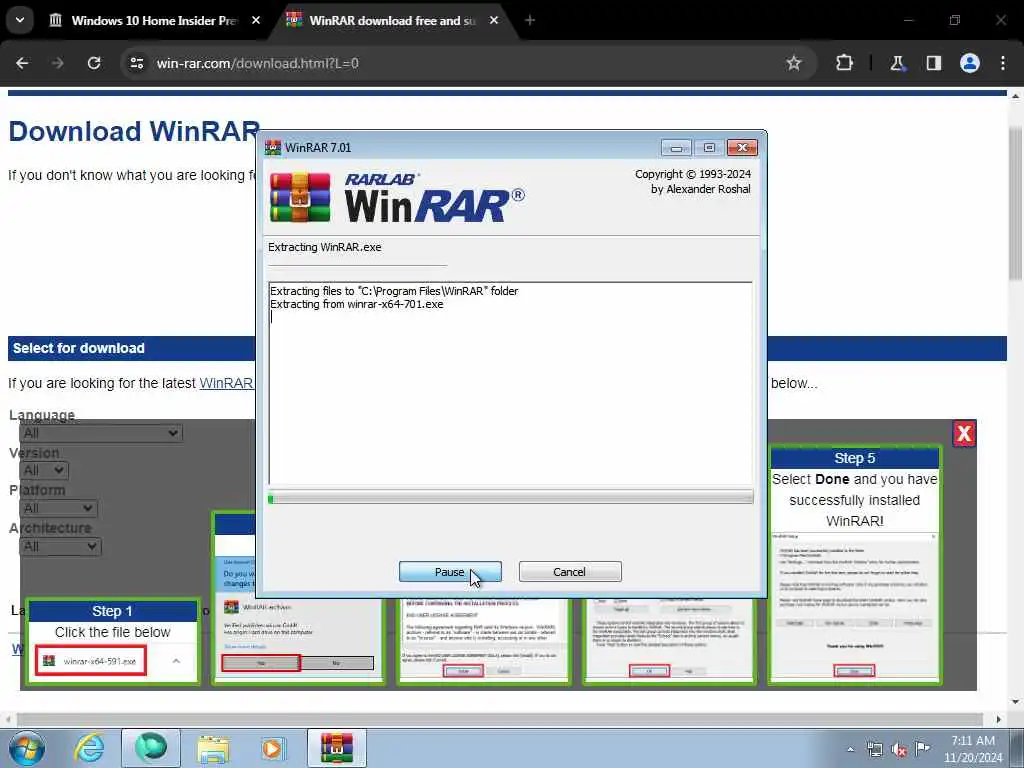Close the Windows 10 Home Insider tab
This screenshot has width=1024, height=768.
256,20
